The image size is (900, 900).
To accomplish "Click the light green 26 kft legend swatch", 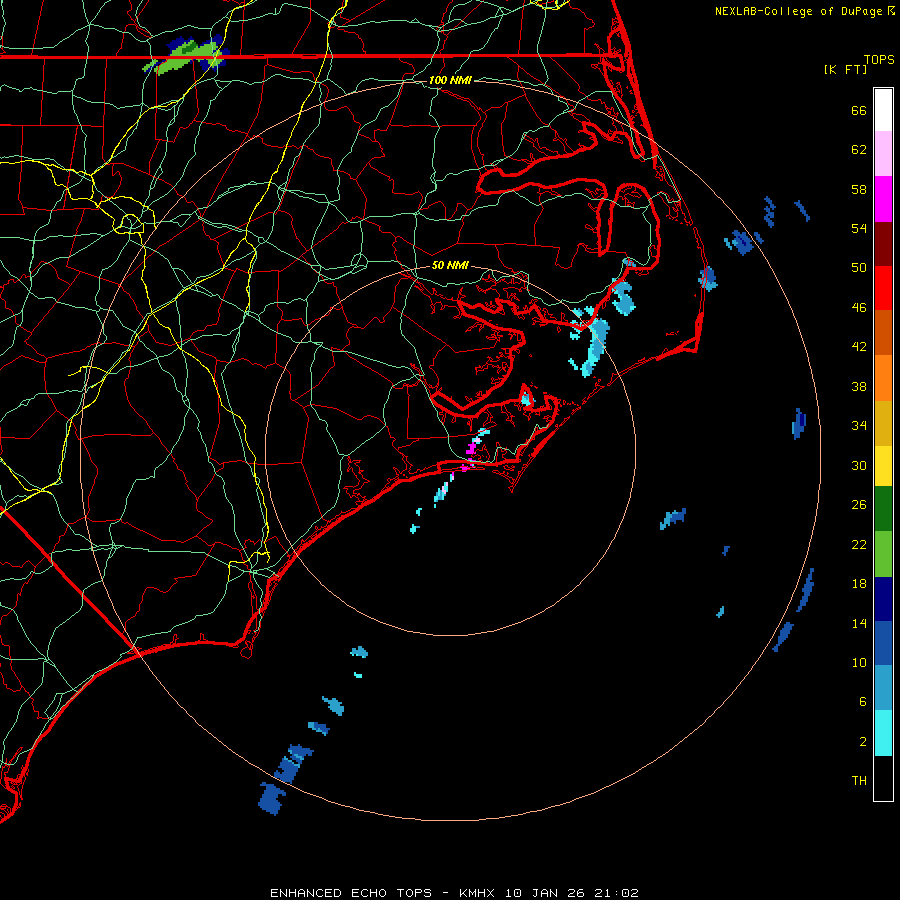I will click(x=883, y=554).
